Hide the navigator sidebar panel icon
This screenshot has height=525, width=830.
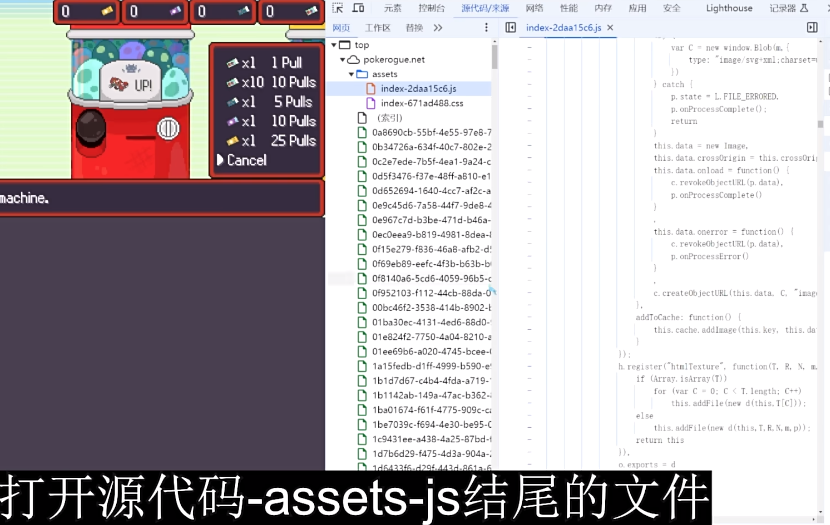tap(510, 28)
